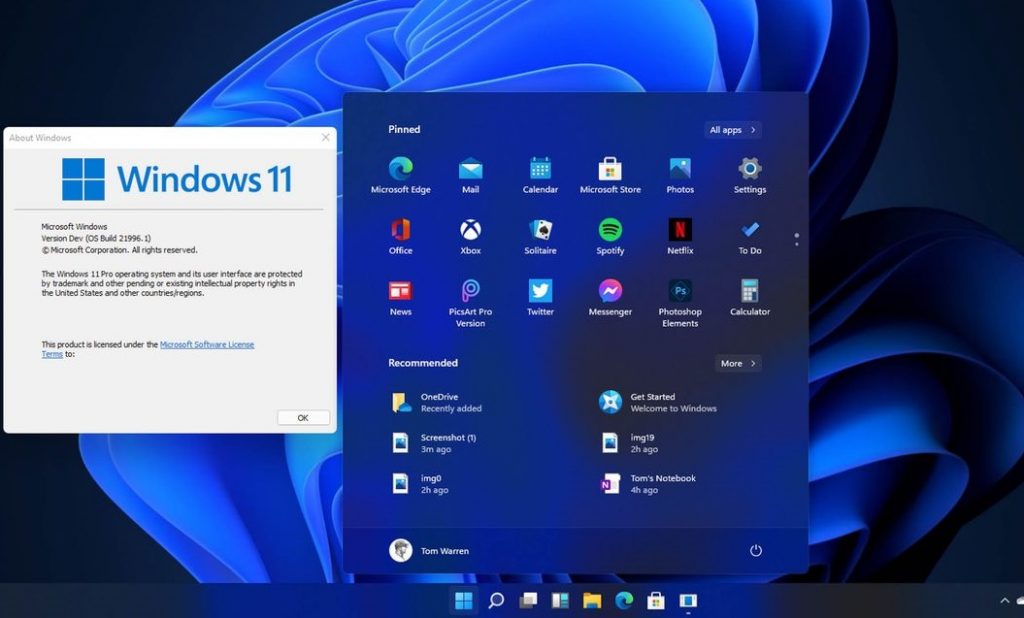Click the power button in Start menu

pos(756,551)
